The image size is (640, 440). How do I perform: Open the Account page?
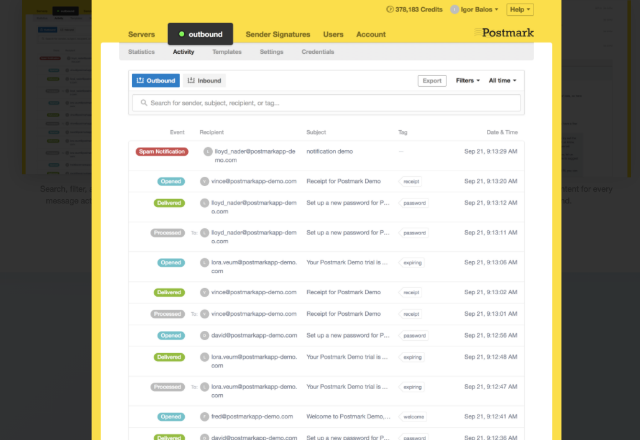pos(371,34)
